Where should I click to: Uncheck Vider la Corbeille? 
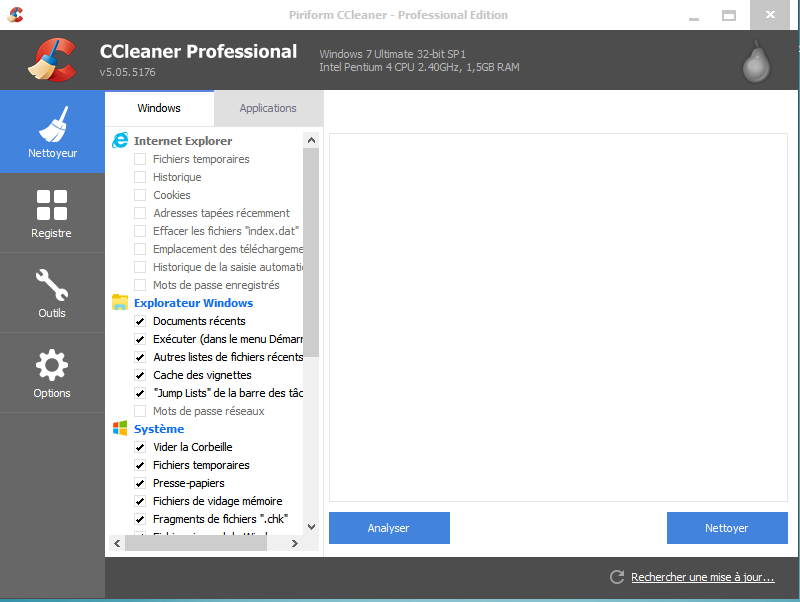[140, 447]
